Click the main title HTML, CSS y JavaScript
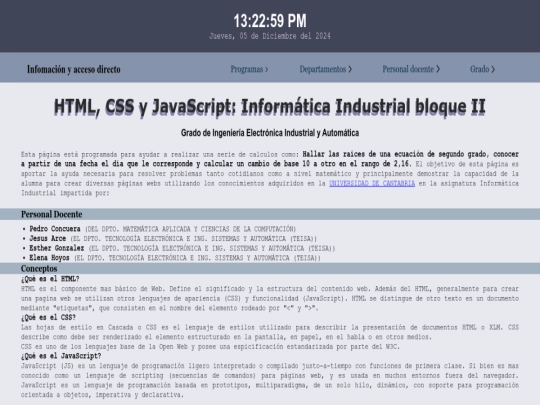Viewport: 540px width, 405px height. tap(270, 106)
